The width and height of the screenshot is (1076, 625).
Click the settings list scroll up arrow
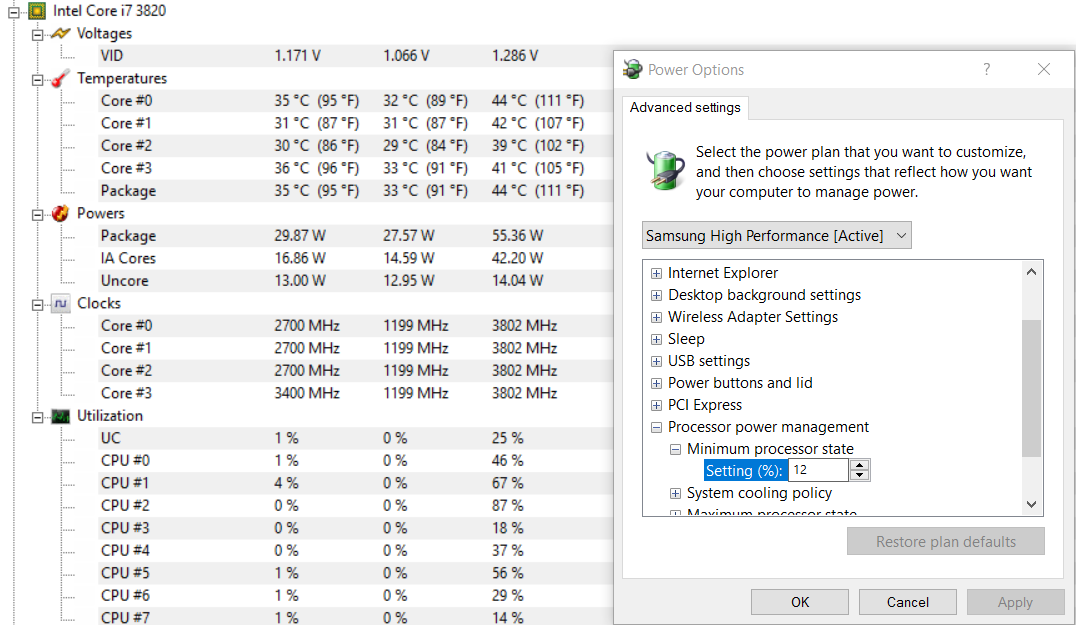1031,272
